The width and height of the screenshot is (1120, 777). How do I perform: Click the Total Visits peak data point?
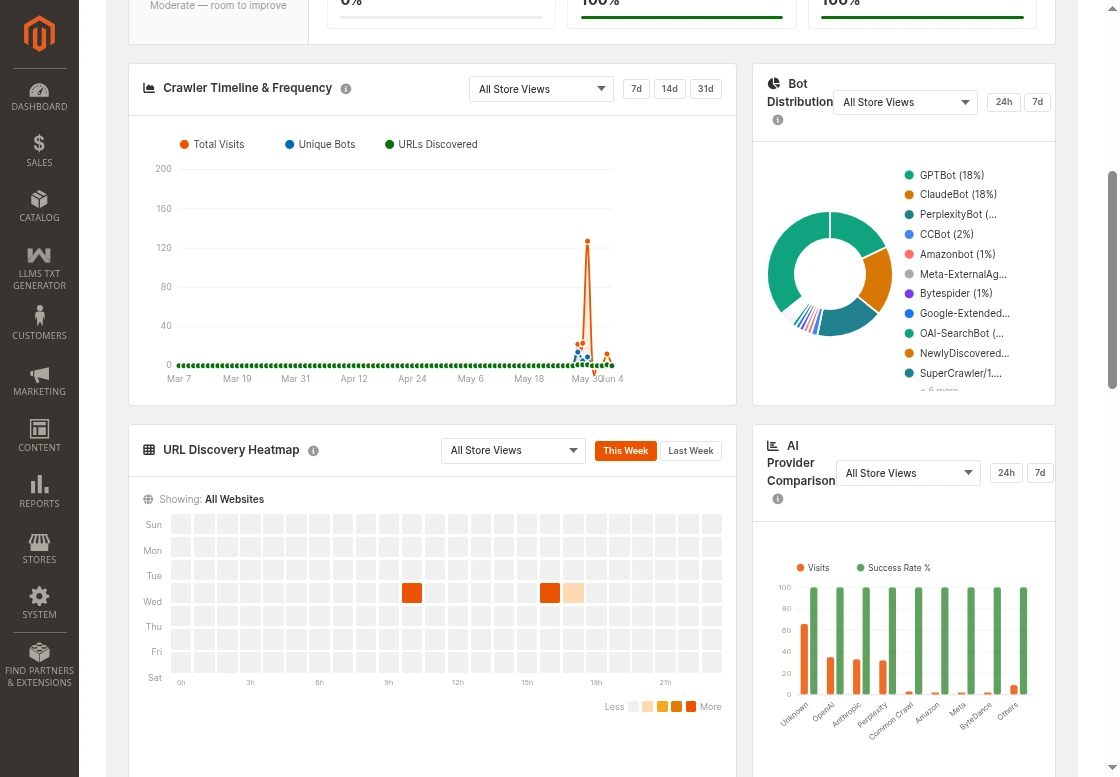[587, 241]
